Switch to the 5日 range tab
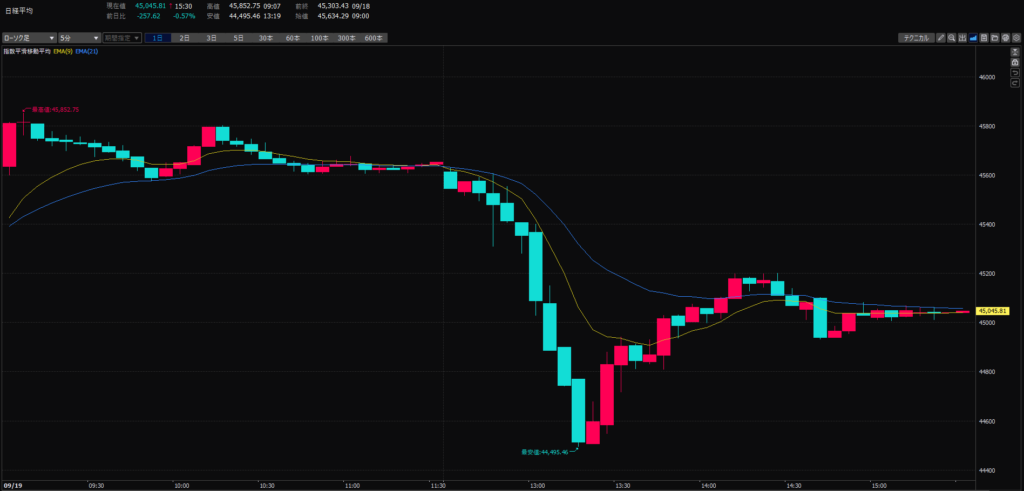1024x491 pixels. click(x=238, y=38)
